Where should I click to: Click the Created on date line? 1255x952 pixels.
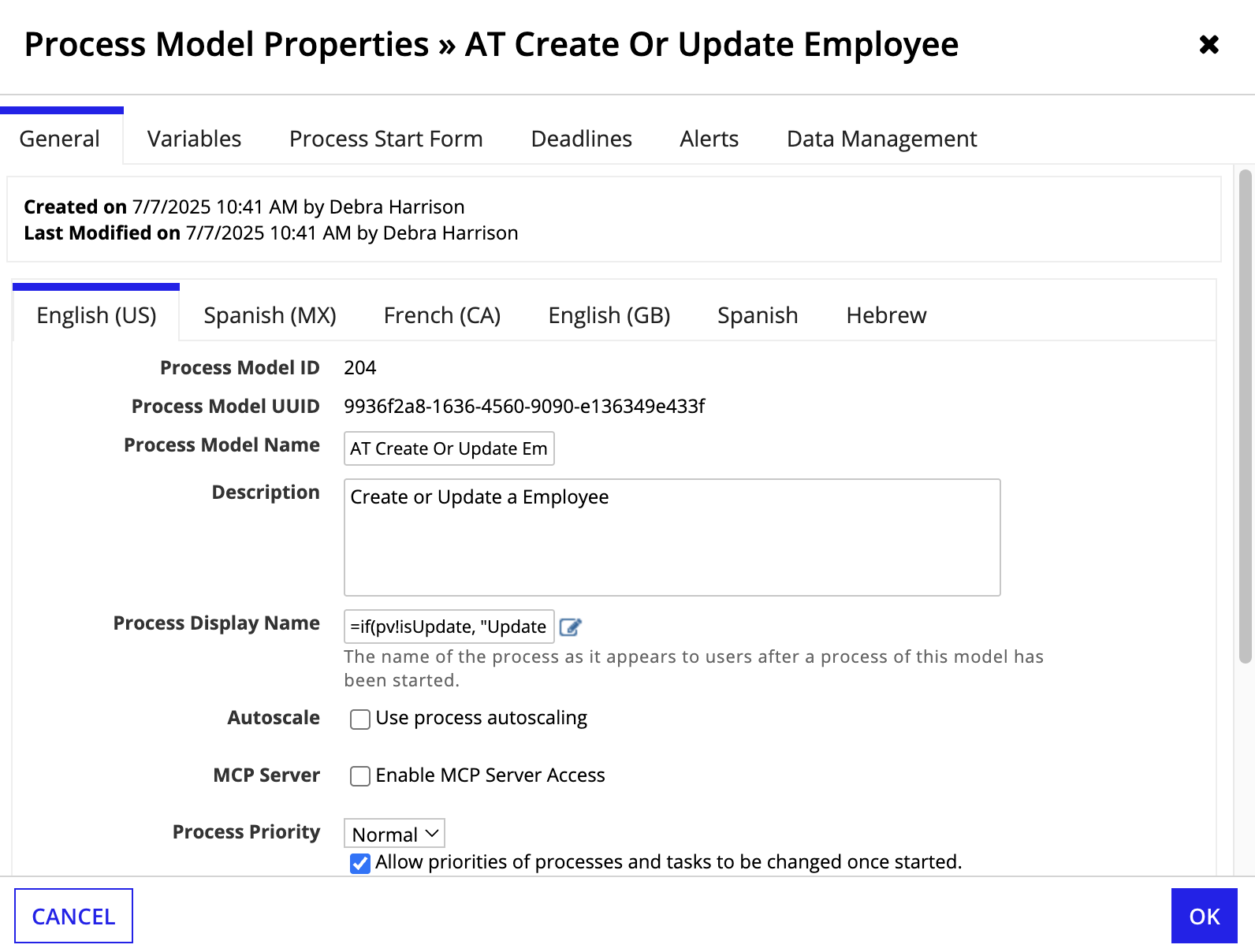click(244, 207)
